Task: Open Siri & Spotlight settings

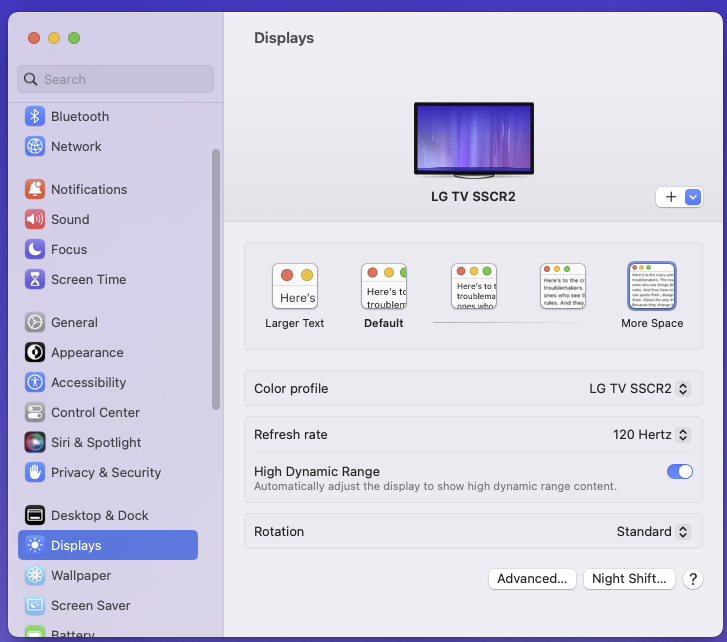Action: (108, 442)
